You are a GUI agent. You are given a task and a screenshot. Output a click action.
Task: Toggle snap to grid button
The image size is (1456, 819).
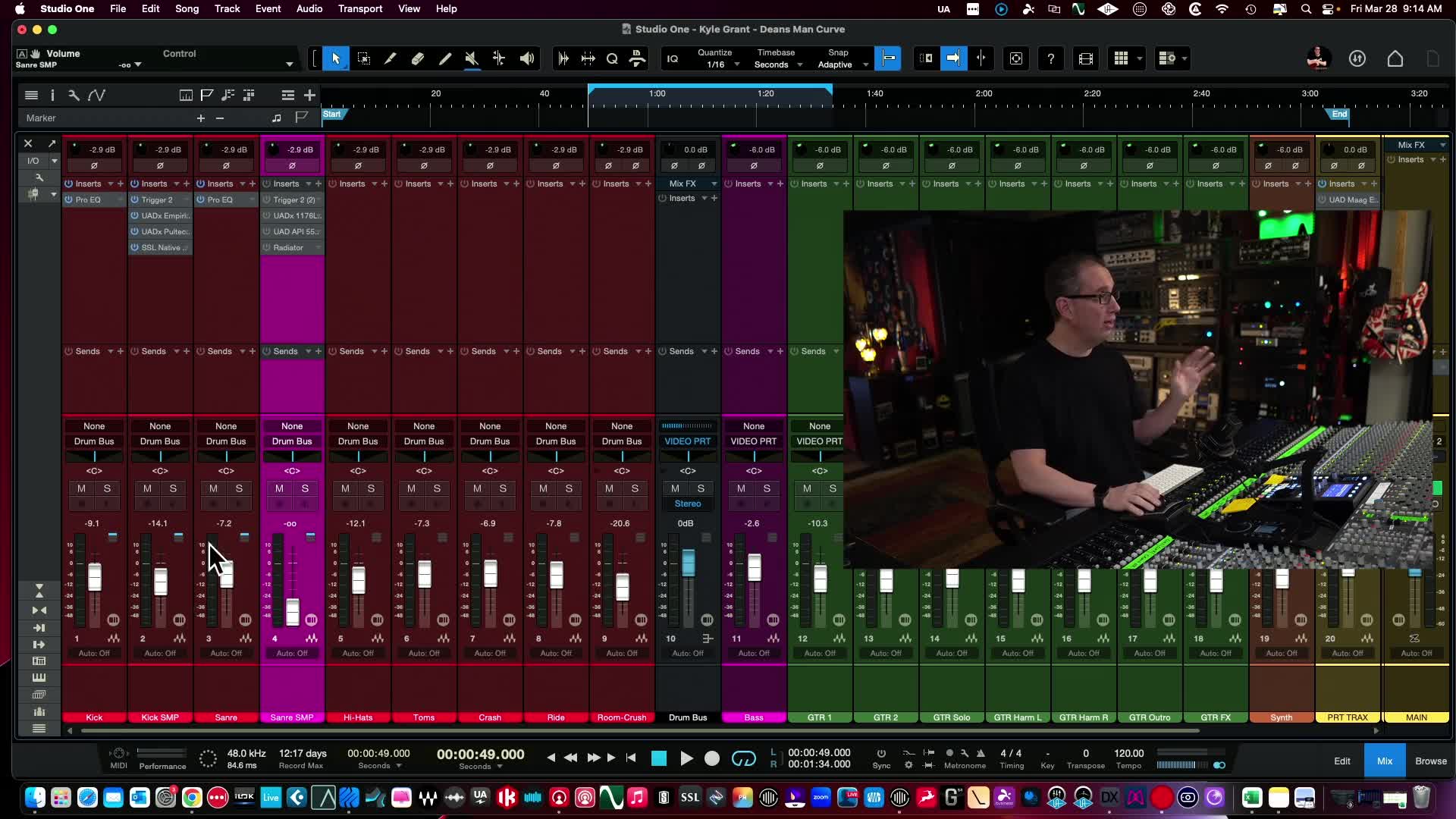pyautogui.click(x=888, y=58)
